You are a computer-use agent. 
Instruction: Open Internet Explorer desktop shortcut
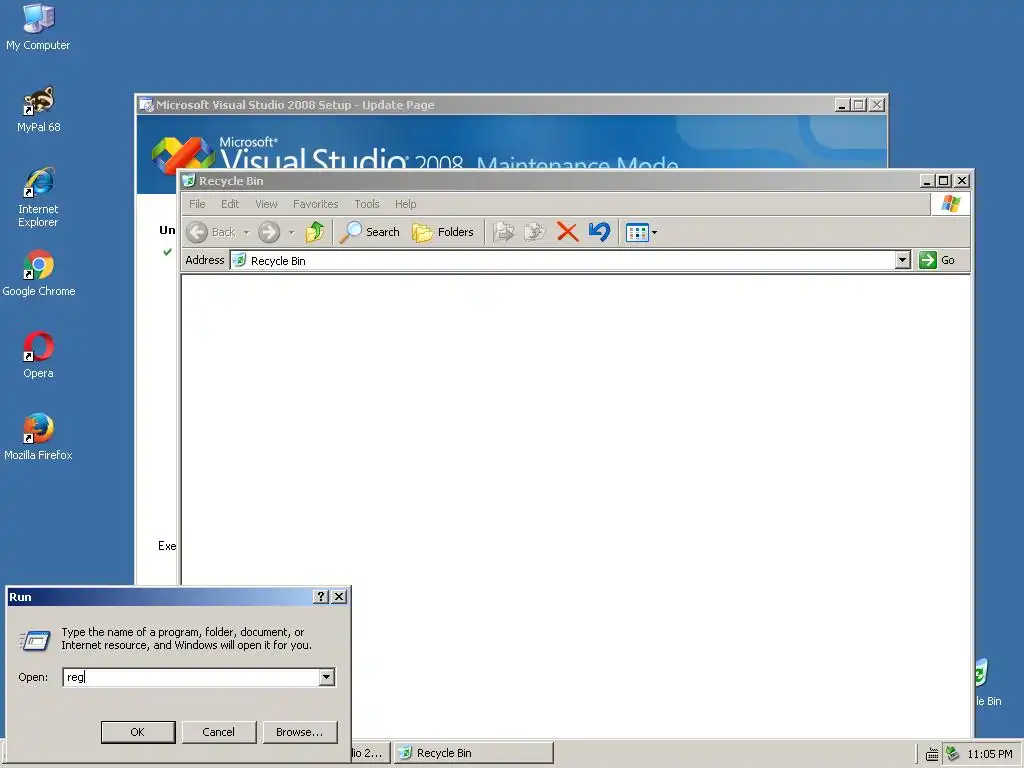[38, 197]
